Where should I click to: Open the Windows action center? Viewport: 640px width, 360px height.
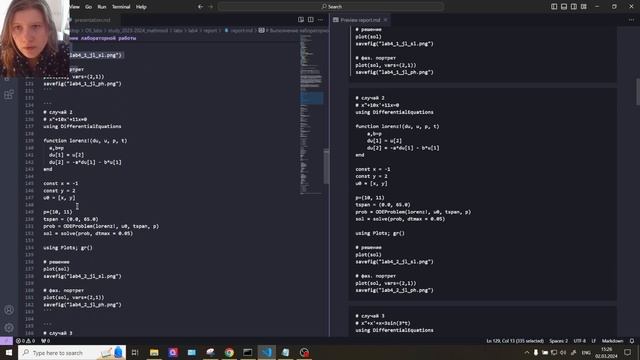click(x=628, y=352)
